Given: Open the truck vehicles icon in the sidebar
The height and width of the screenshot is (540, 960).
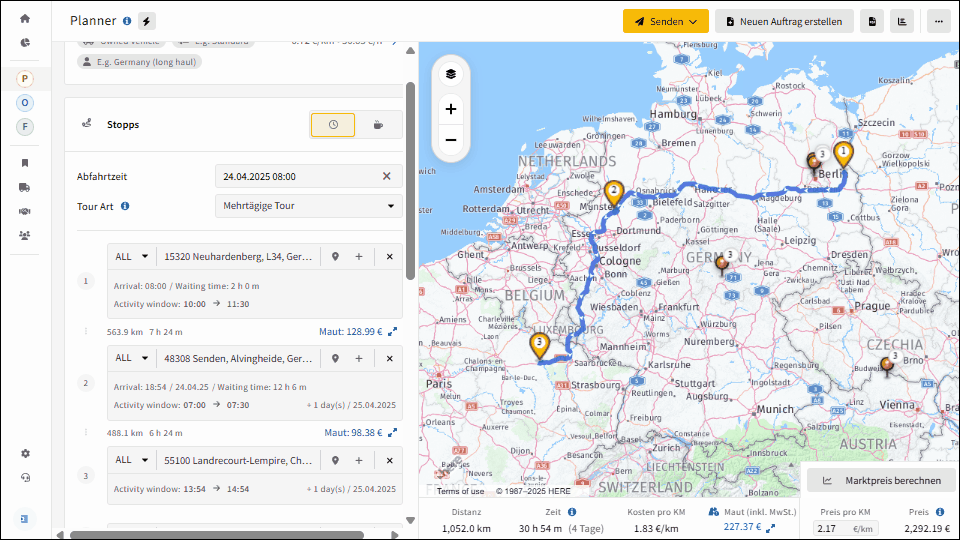Looking at the screenshot, I should (x=24, y=187).
